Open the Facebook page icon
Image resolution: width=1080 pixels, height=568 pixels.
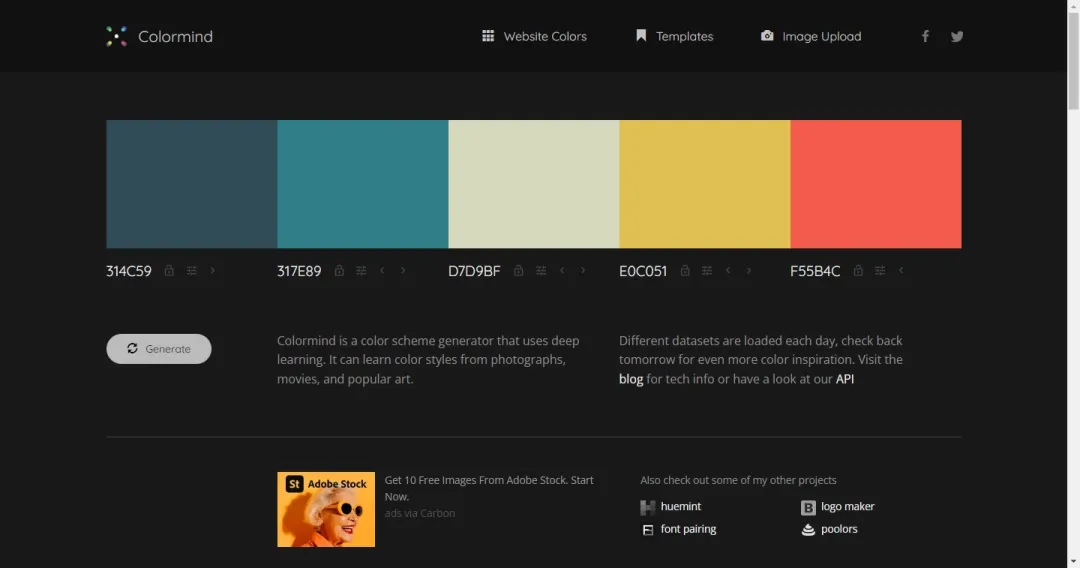(925, 36)
